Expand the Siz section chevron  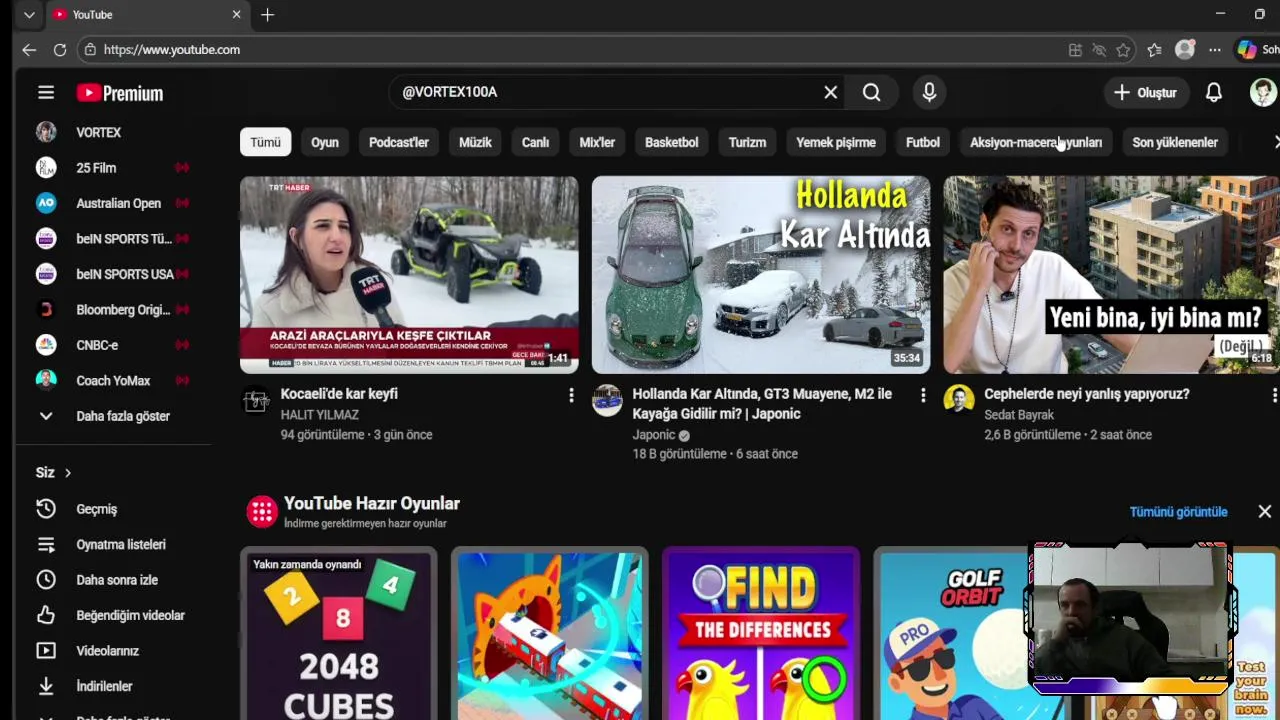(x=68, y=473)
